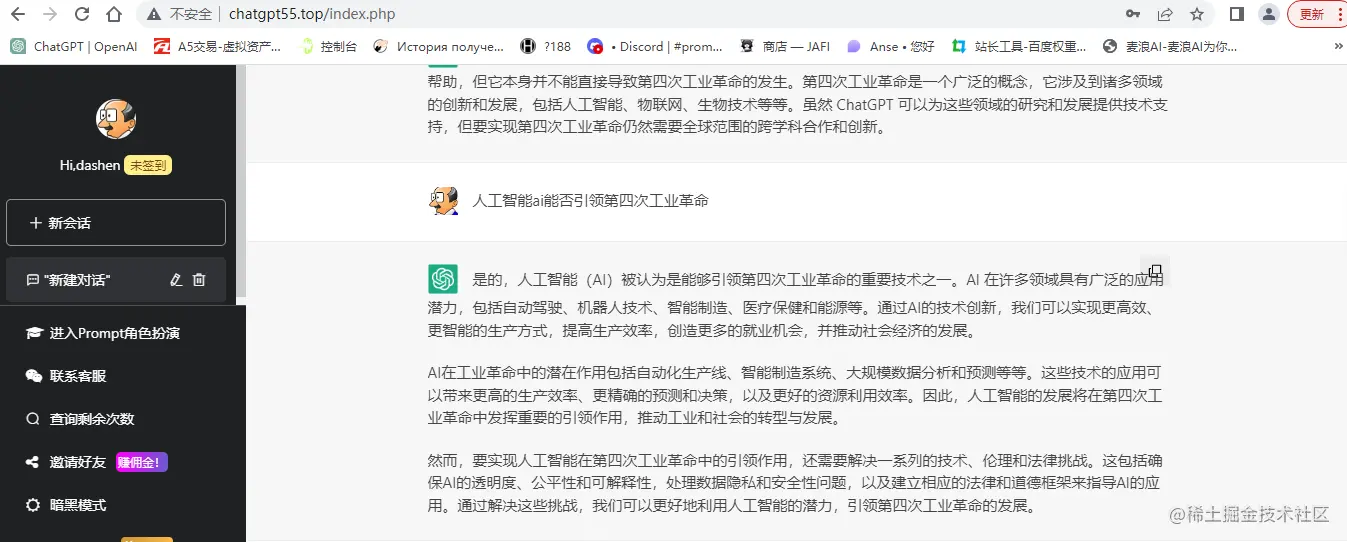Viewport: 1347px width, 542px height.
Task: Click the 不安全 site security warning
Action: coord(180,14)
